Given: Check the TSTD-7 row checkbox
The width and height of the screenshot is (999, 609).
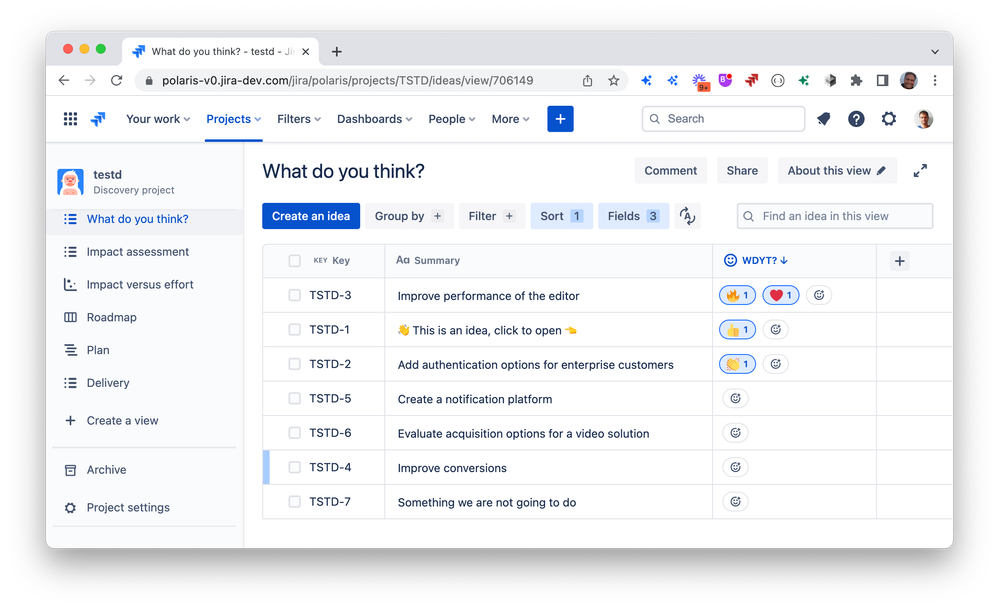Looking at the screenshot, I should coord(294,501).
